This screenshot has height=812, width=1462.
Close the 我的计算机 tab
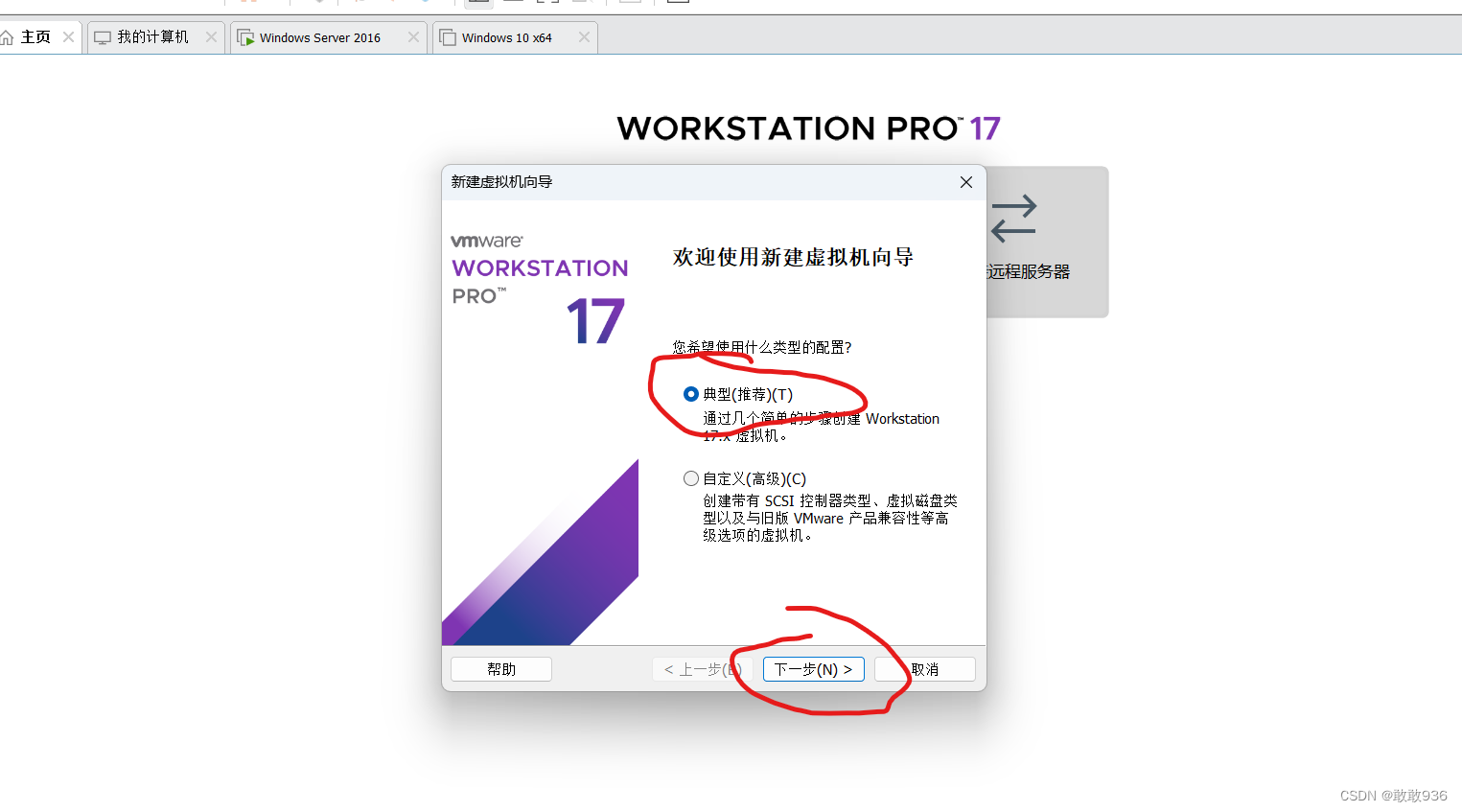211,37
